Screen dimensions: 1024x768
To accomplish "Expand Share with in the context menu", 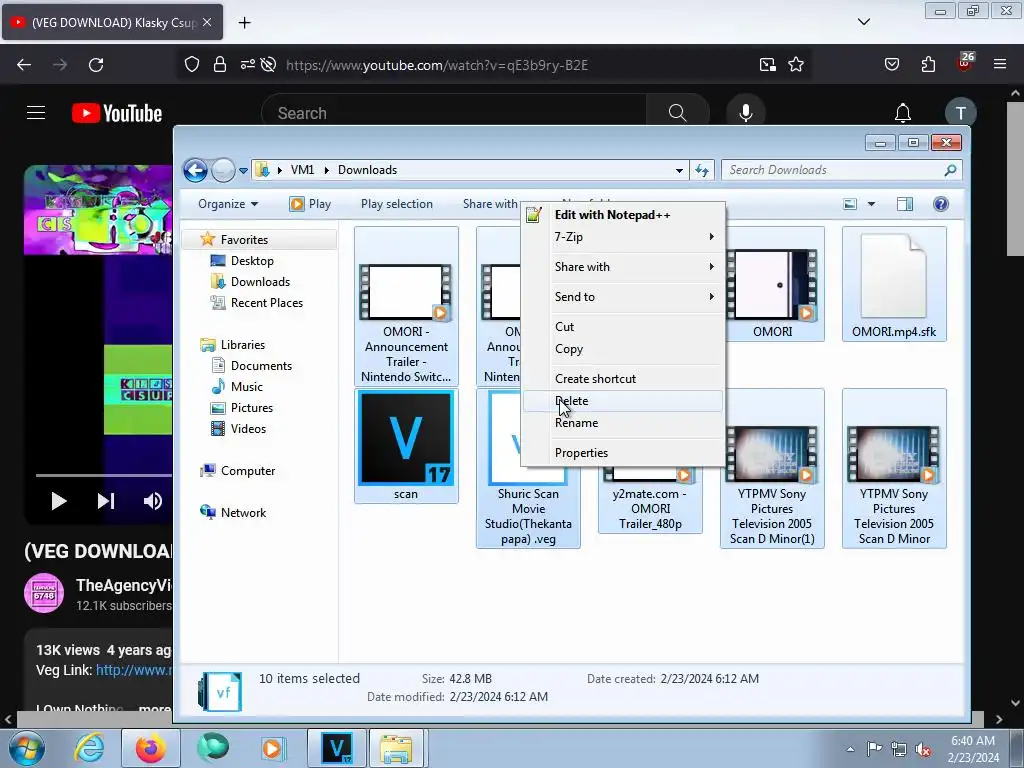I will pyautogui.click(x=623, y=266).
